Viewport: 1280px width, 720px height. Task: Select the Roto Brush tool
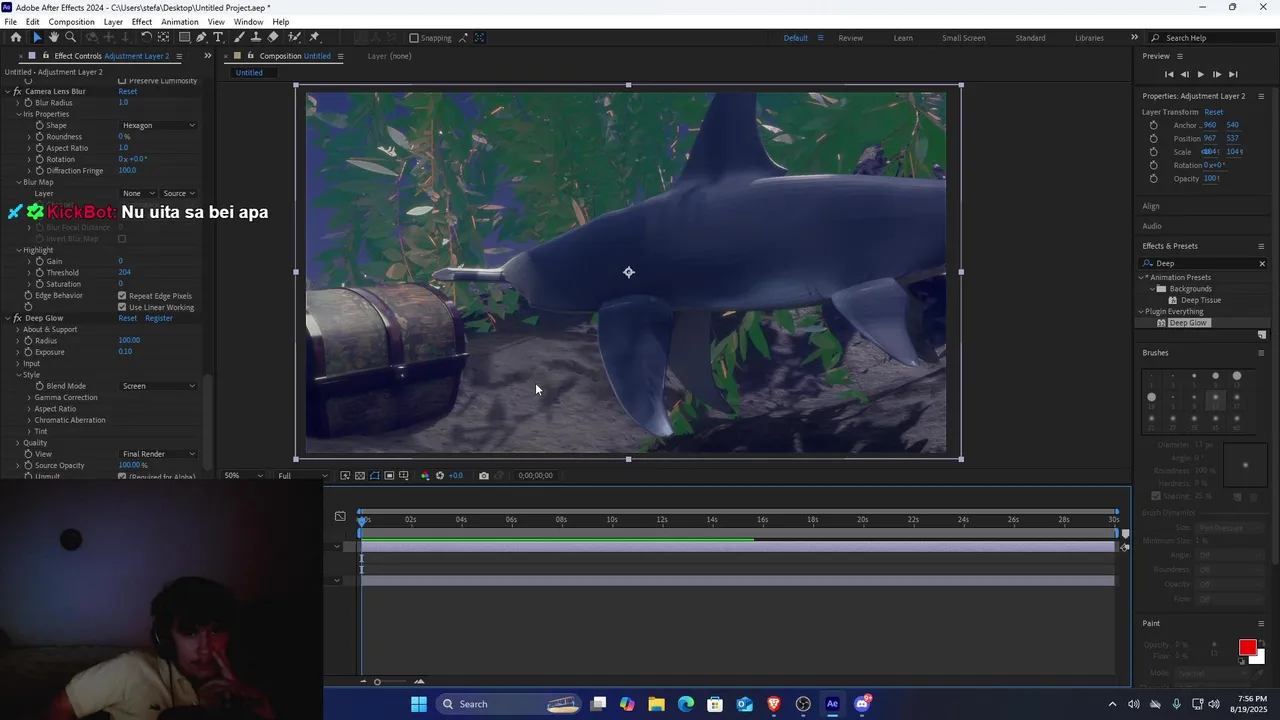pyautogui.click(x=294, y=38)
